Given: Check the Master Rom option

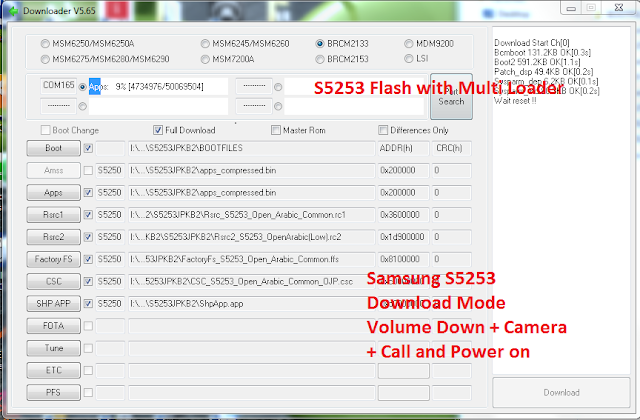Looking at the screenshot, I should click(276, 130).
